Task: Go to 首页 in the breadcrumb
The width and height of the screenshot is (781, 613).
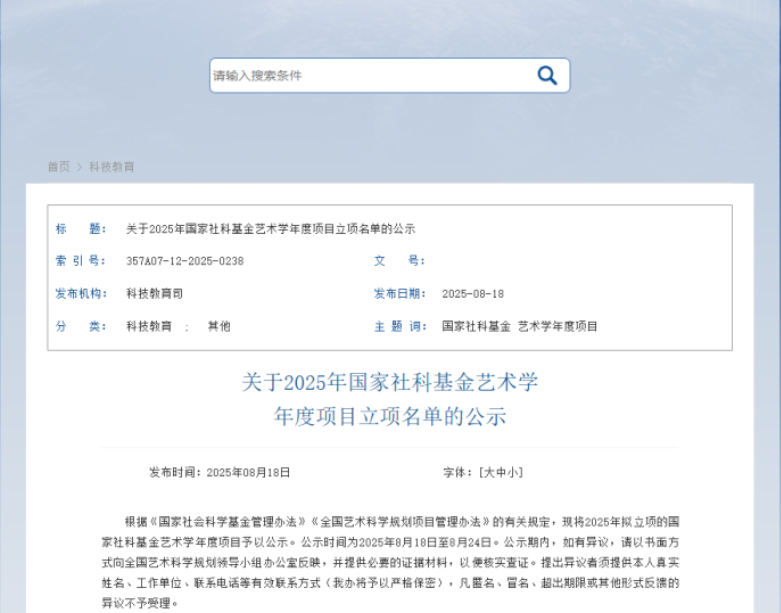Action: coord(58,167)
